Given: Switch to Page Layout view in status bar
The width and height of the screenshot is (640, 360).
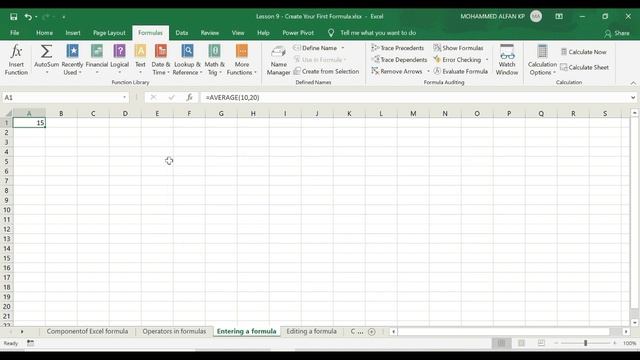Looking at the screenshot, I should (x=521, y=343).
